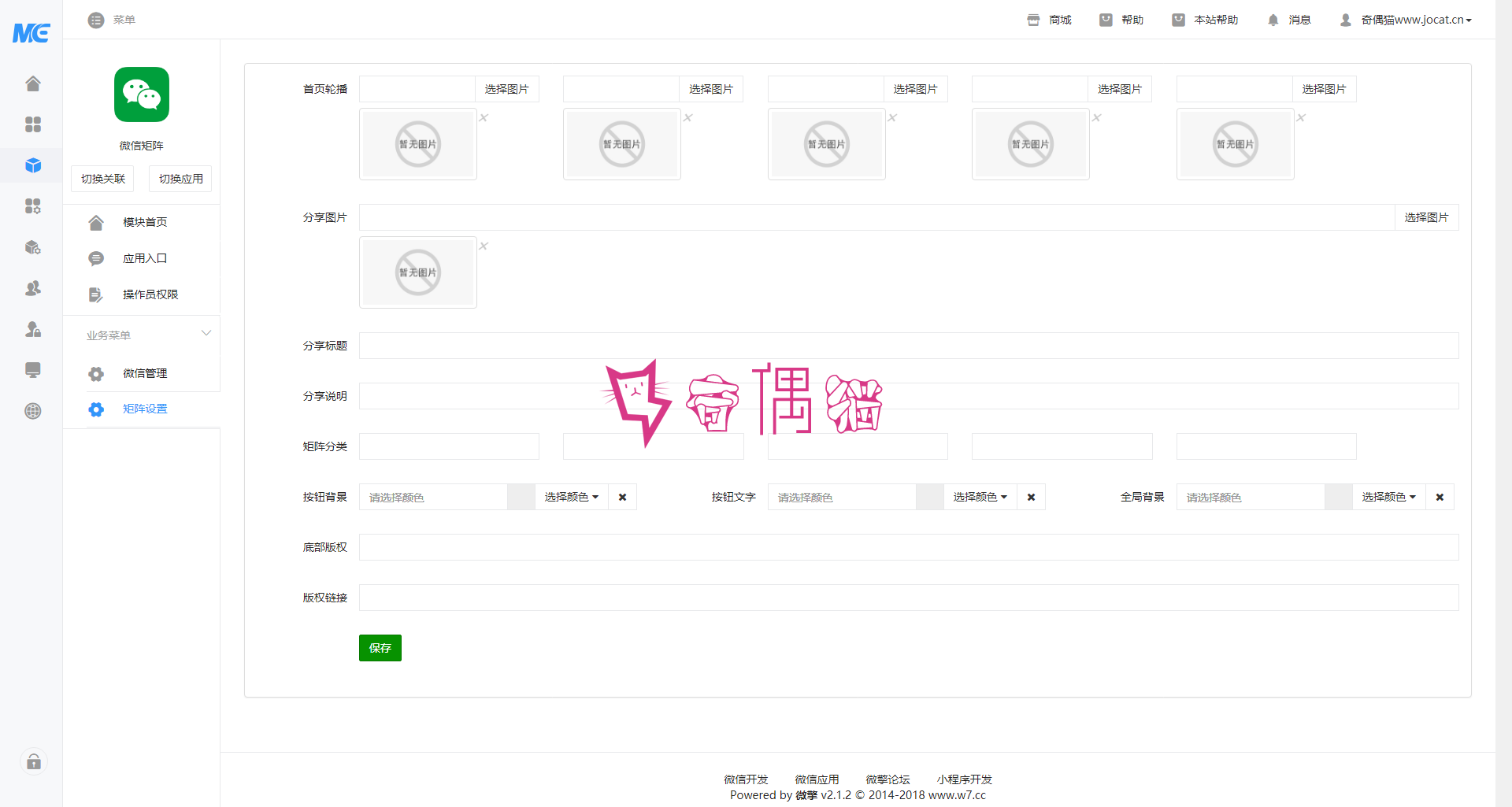Open 选择颜色 dropdown for 按钮背景
The height and width of the screenshot is (807, 1512).
(572, 497)
